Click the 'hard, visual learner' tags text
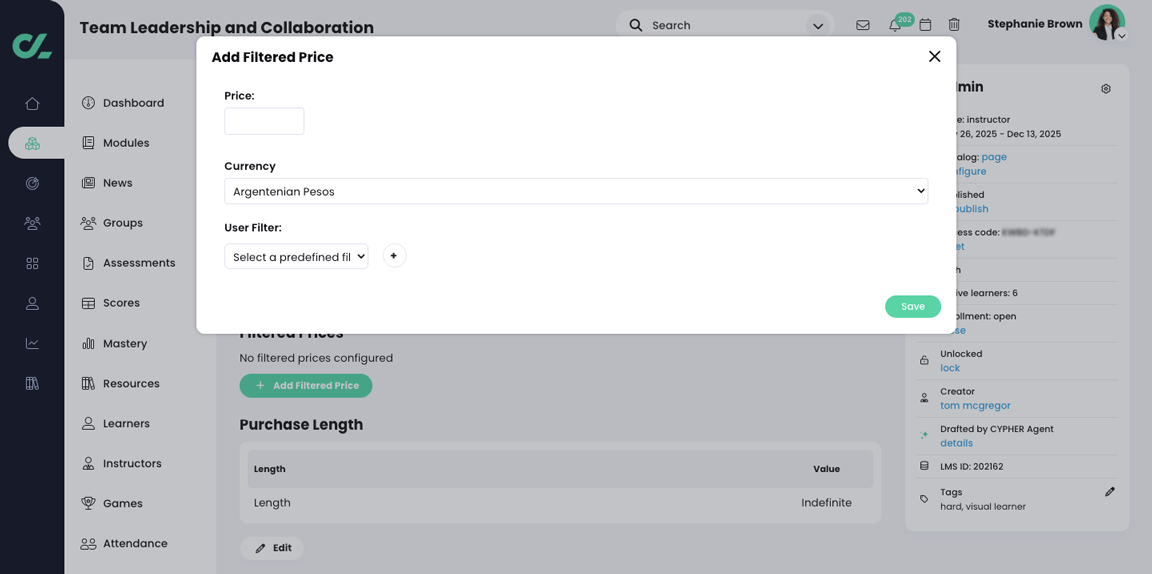Viewport: 1152px width, 574px height. click(x=983, y=506)
